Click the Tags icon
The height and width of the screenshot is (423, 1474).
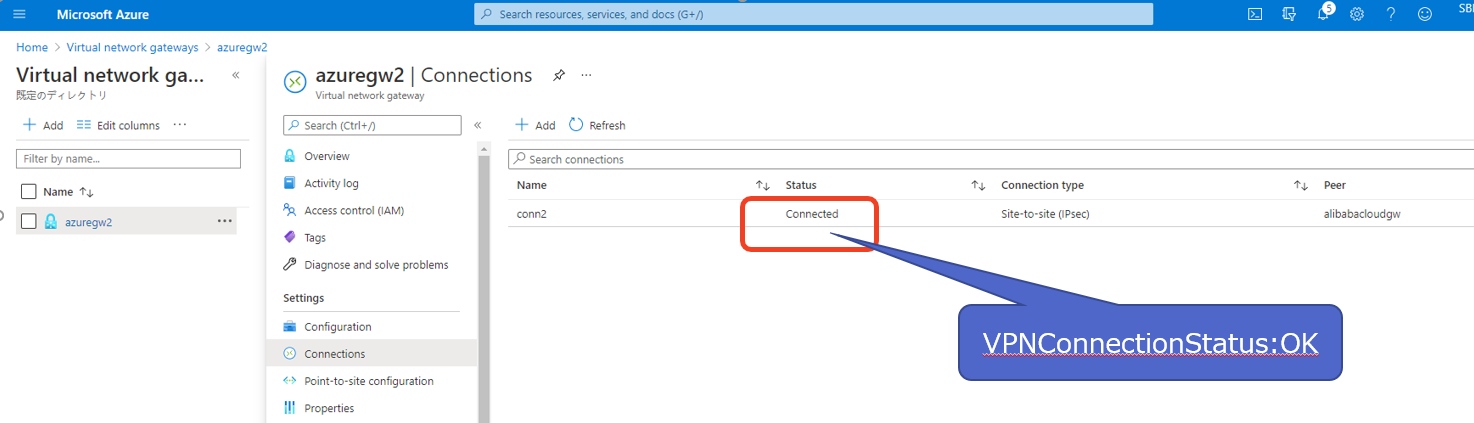(290, 237)
